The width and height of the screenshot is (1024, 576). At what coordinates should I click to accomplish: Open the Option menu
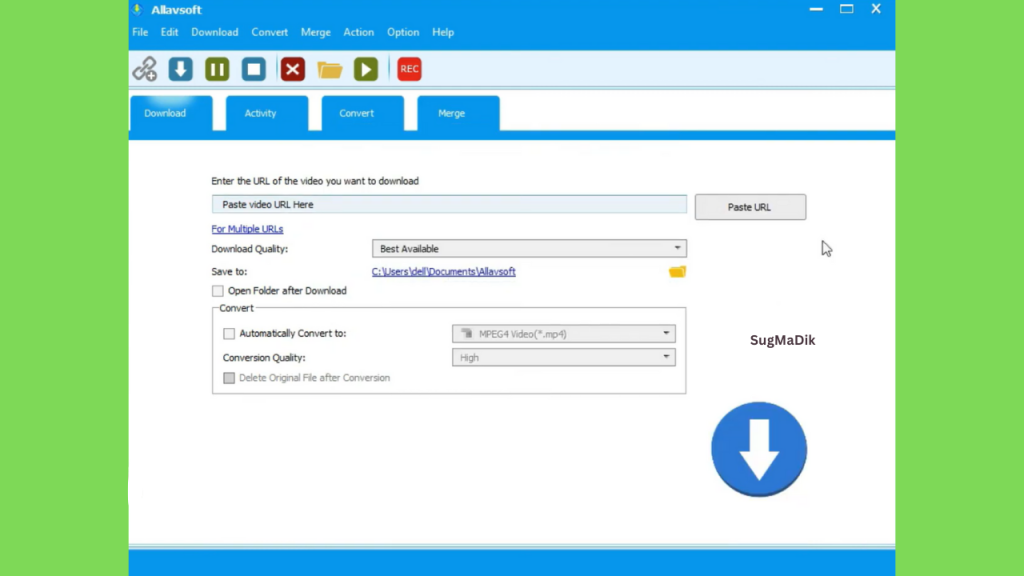point(403,32)
